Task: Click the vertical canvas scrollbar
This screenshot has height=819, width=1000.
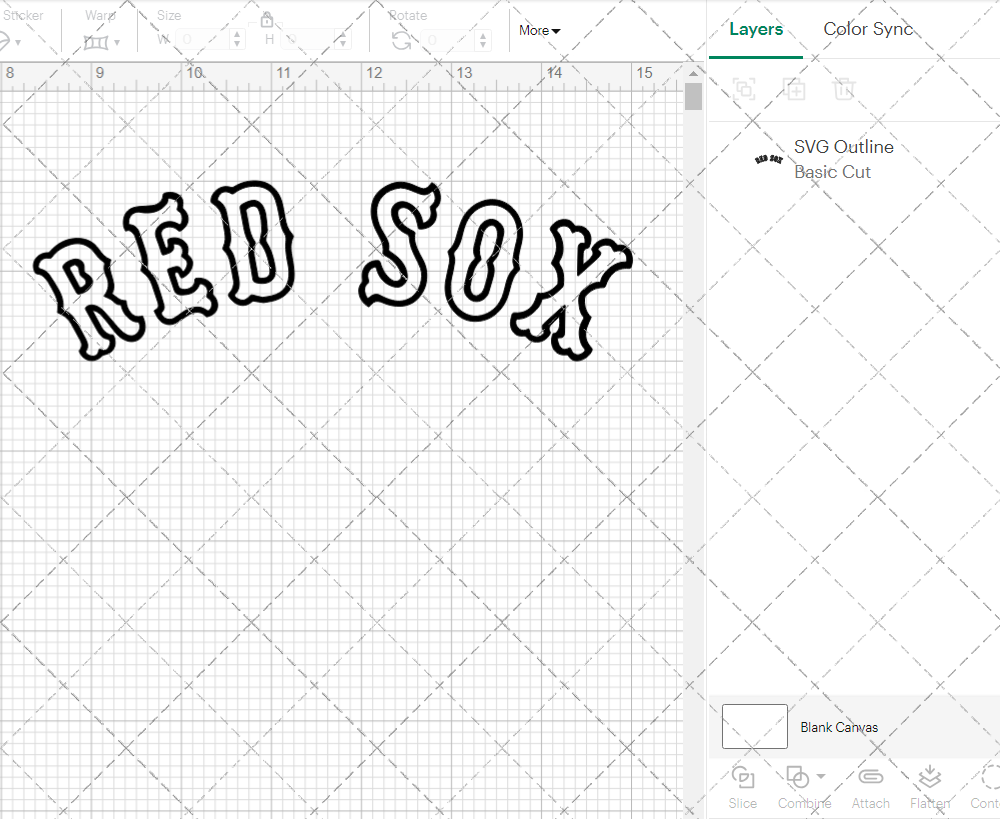Action: 692,95
